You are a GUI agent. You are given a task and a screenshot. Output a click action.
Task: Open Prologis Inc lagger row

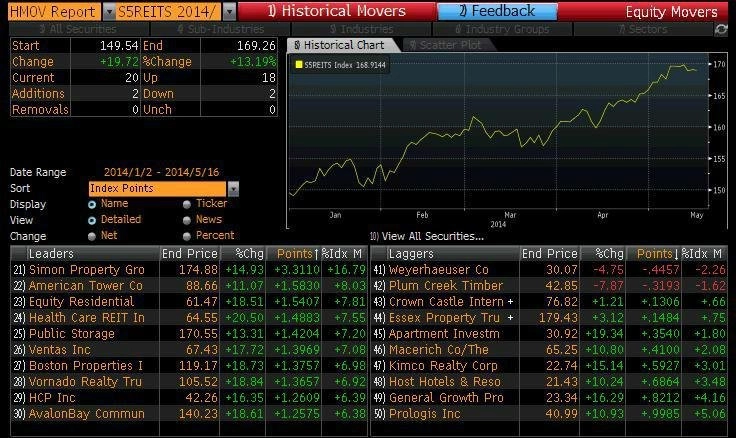[549, 414]
